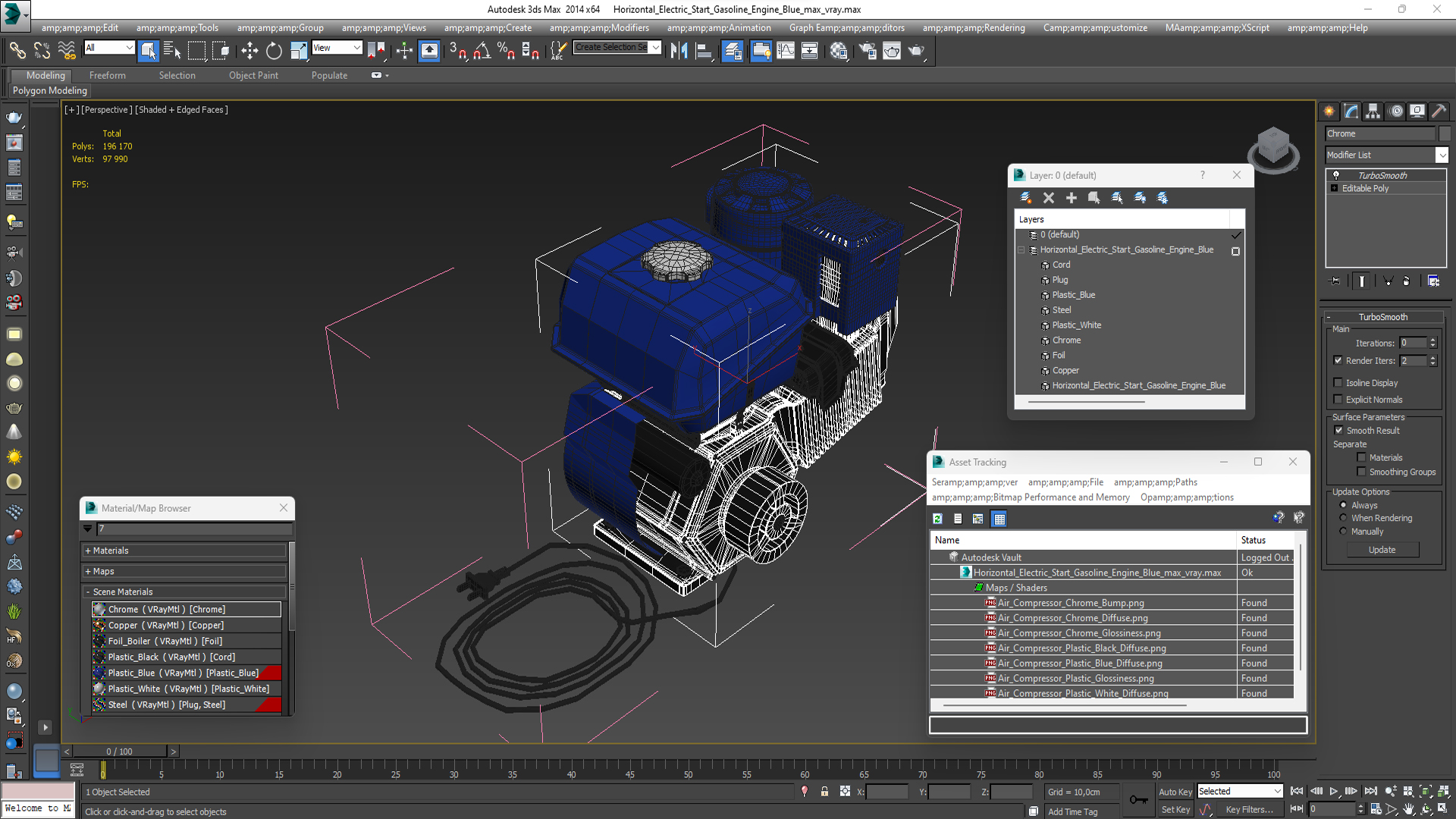
Task: Select Plastic_Blue object in Layer list
Action: (x=1073, y=295)
